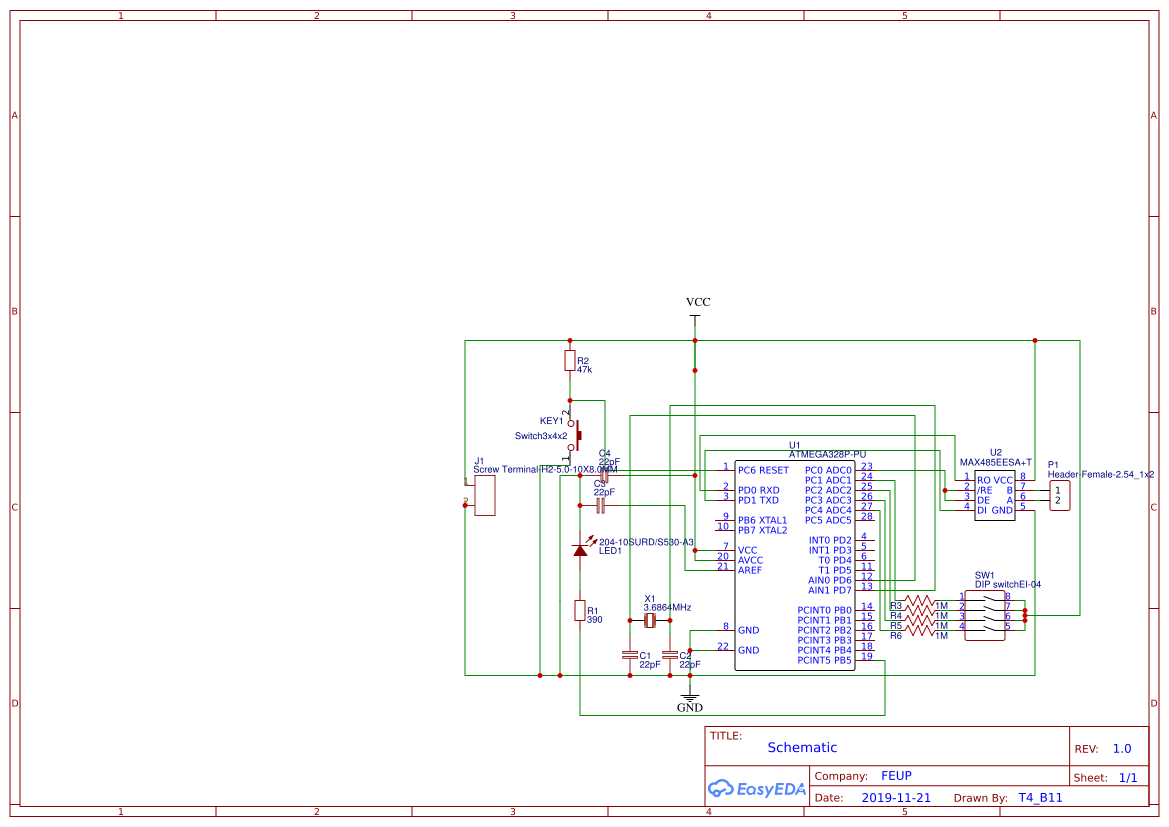Click the Schematic title text
Image resolution: width=1169 pixels, height=827 pixels.
(x=802, y=747)
